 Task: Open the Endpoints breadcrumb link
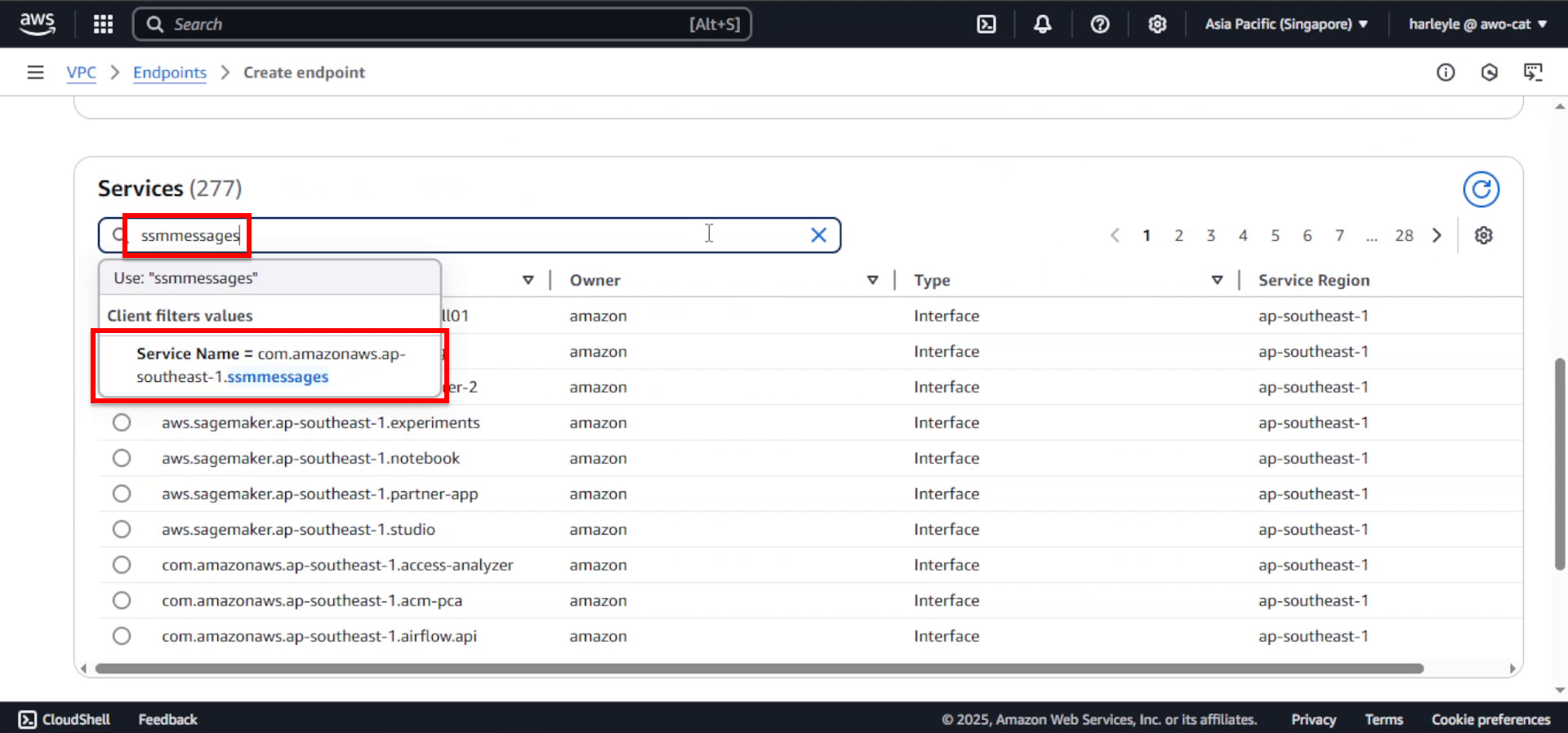[170, 73]
